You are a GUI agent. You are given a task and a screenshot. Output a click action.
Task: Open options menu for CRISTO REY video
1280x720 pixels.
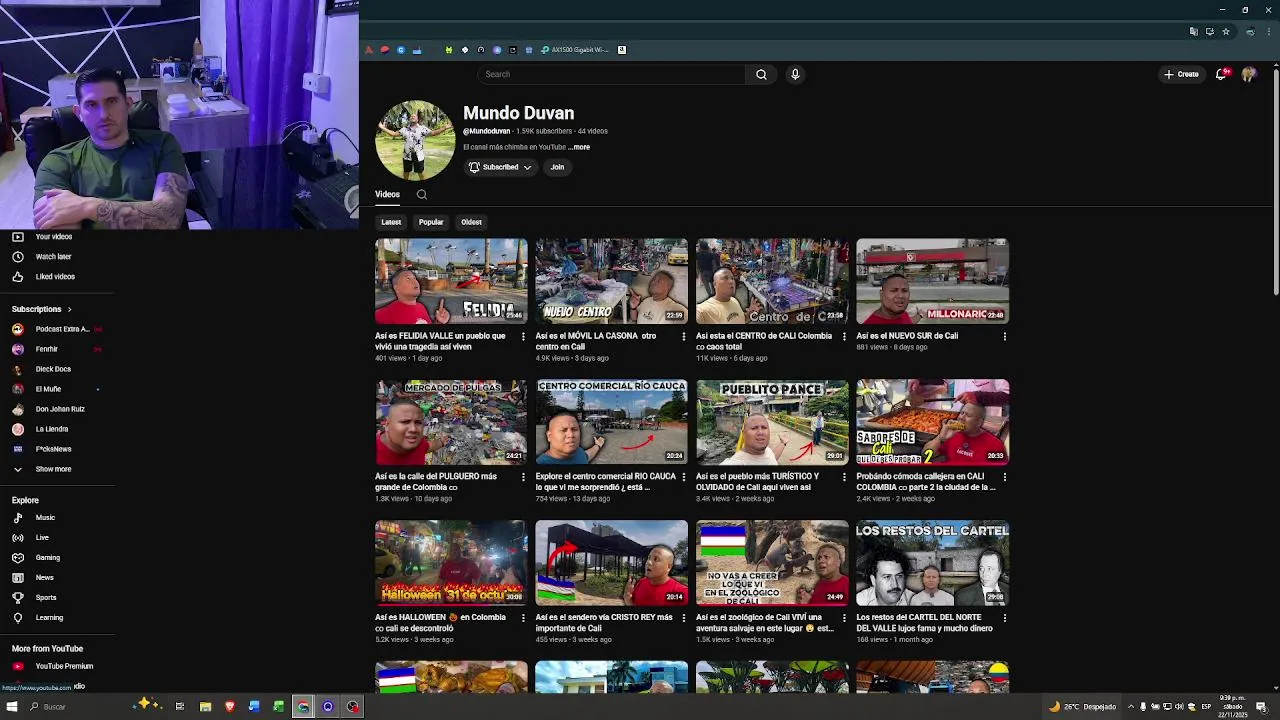coord(684,618)
